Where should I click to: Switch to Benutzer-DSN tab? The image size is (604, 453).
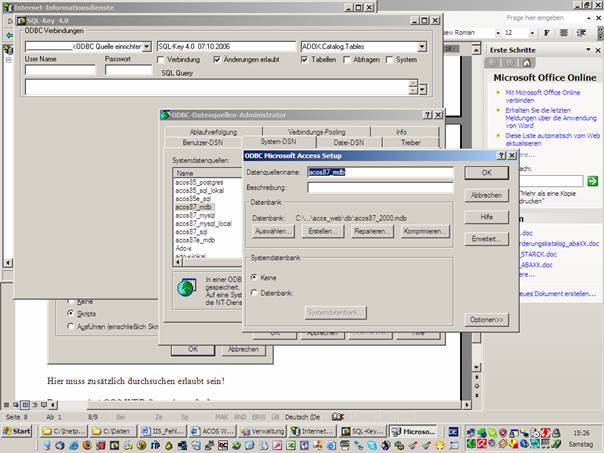pyautogui.click(x=203, y=143)
